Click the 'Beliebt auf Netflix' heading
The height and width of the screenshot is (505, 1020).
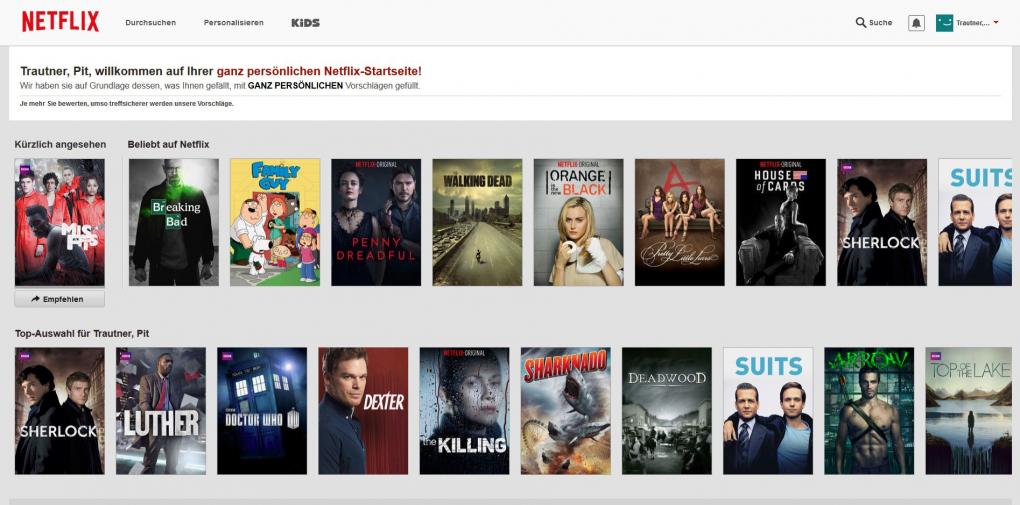(x=168, y=144)
